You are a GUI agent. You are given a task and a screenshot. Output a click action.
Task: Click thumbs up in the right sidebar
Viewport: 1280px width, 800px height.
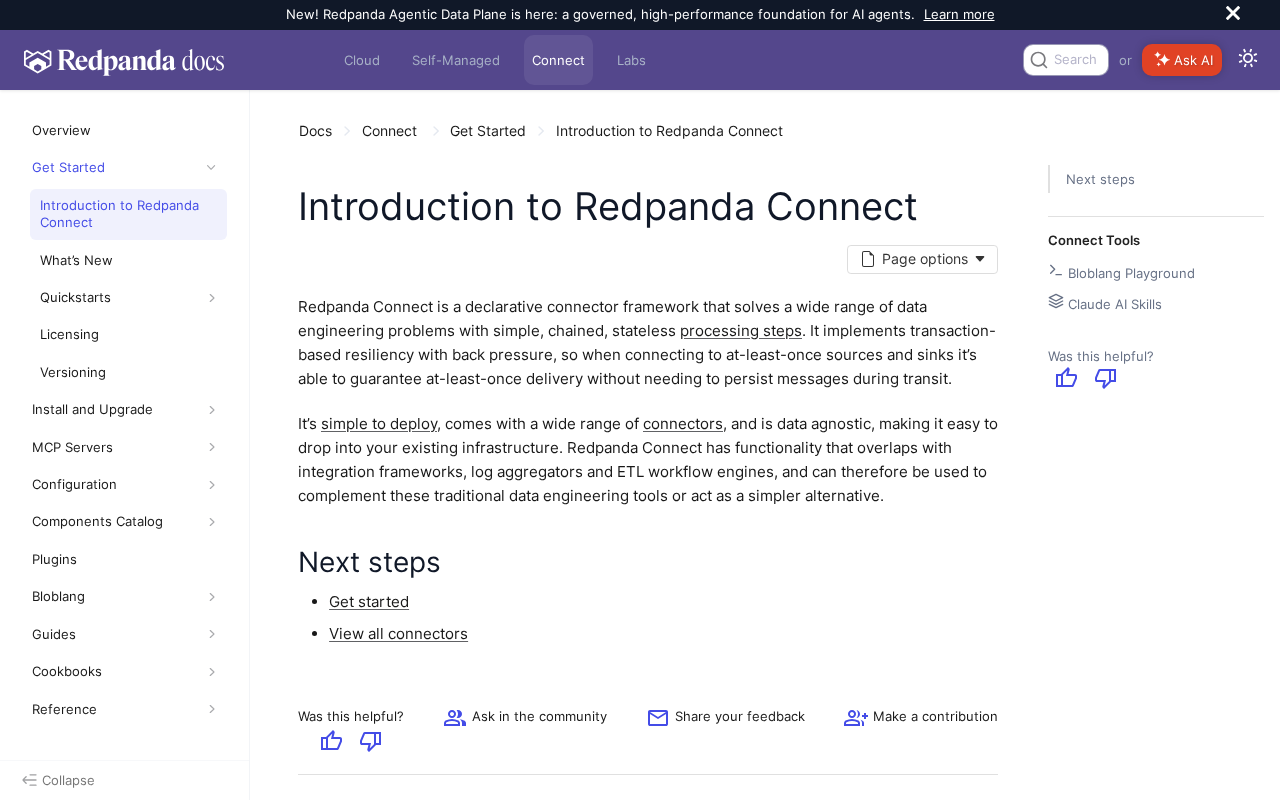click(x=1067, y=378)
